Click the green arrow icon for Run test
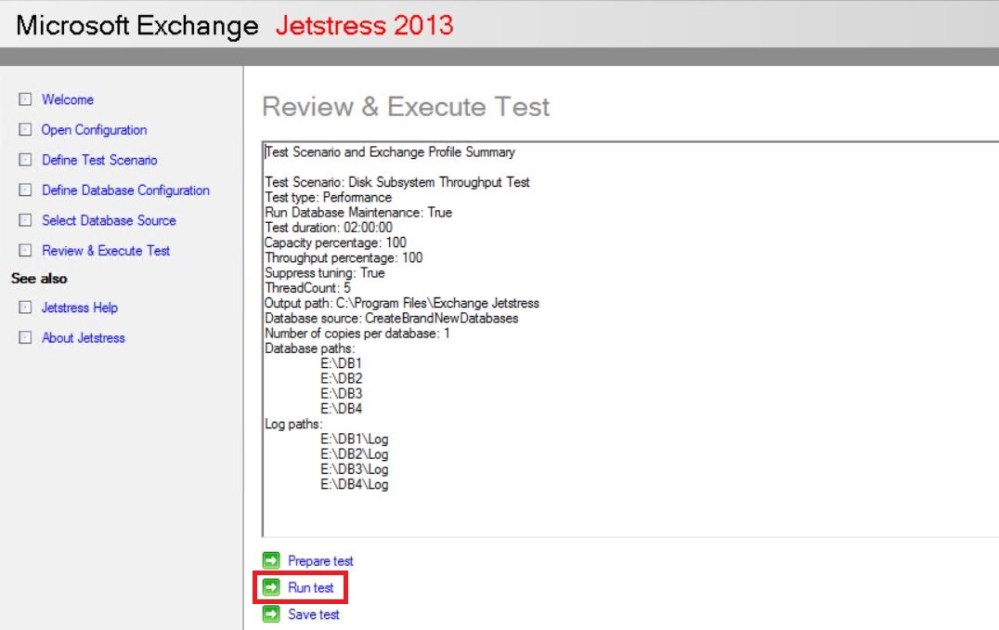 point(271,588)
